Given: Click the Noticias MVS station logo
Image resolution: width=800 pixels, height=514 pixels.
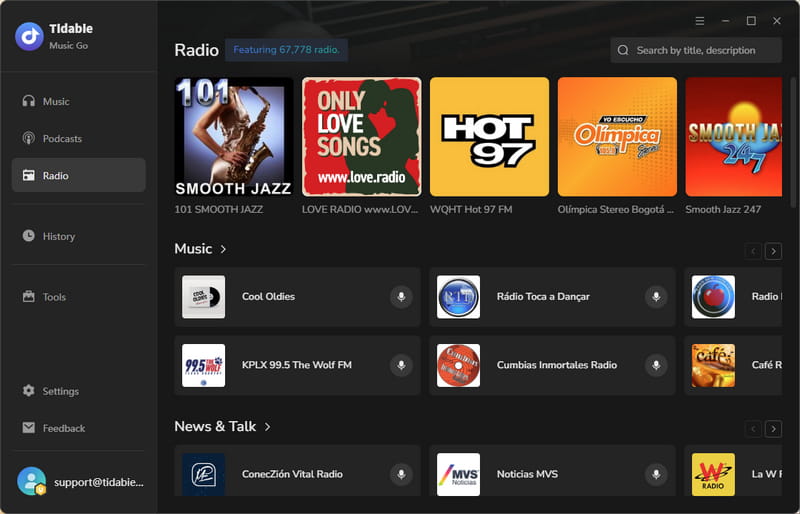Looking at the screenshot, I should [458, 475].
